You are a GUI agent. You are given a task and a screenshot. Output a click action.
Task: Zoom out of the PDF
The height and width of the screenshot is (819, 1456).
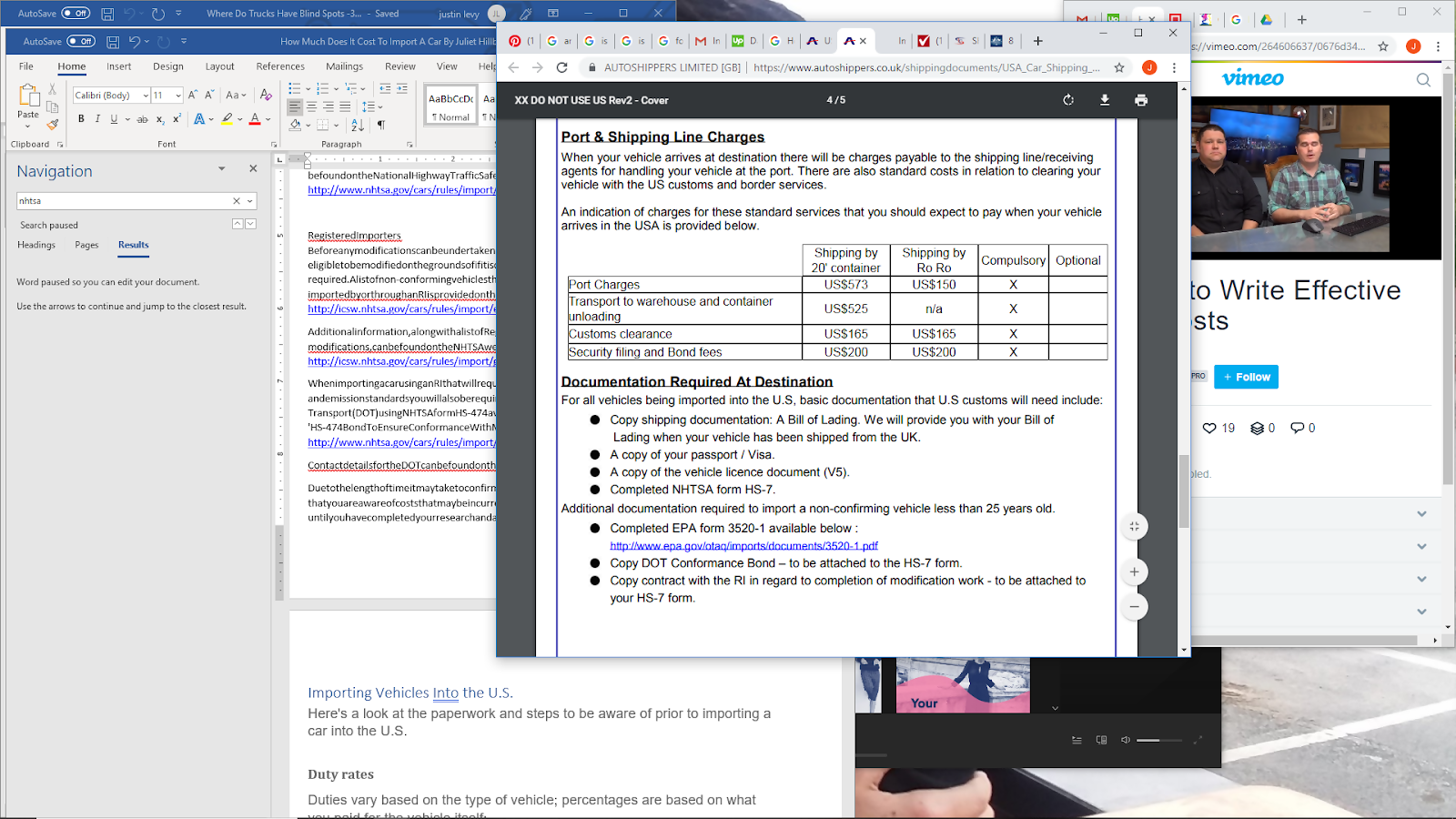(1134, 607)
